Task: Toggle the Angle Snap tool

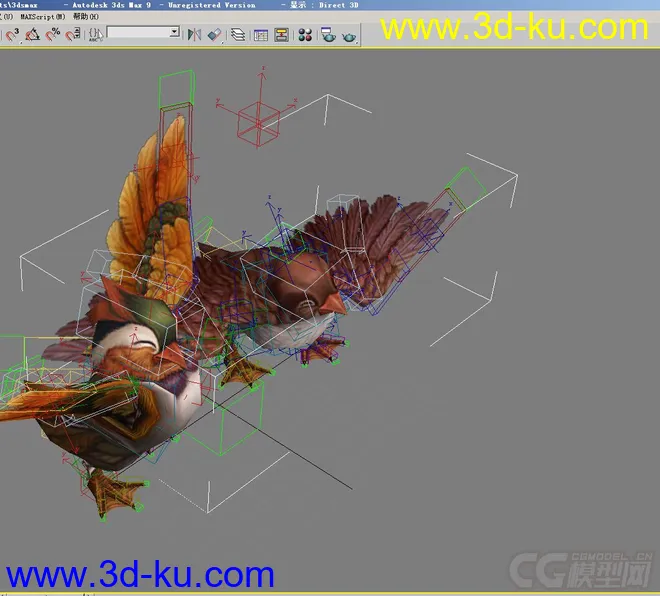Action: tap(33, 34)
